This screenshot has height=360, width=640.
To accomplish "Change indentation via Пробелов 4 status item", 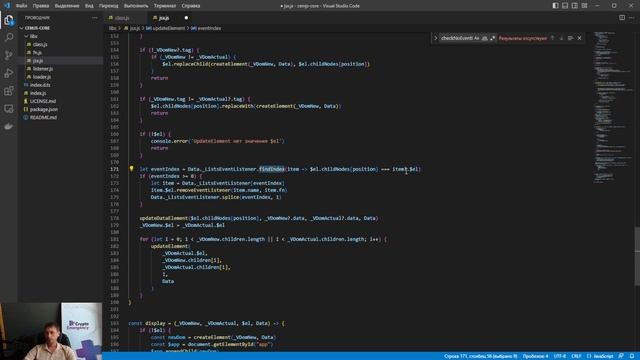I will [x=535, y=356].
